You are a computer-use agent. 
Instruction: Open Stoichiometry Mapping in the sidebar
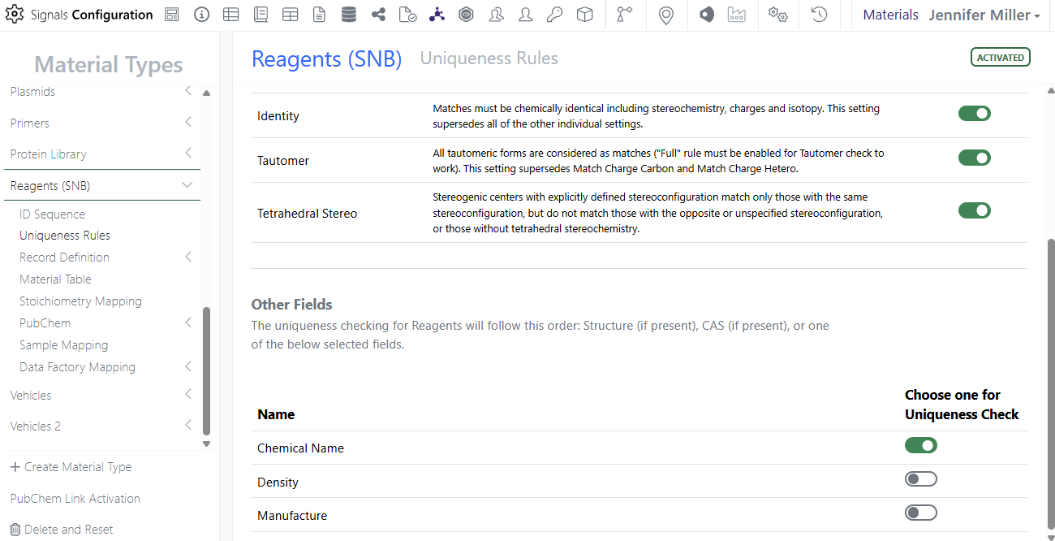pos(80,301)
